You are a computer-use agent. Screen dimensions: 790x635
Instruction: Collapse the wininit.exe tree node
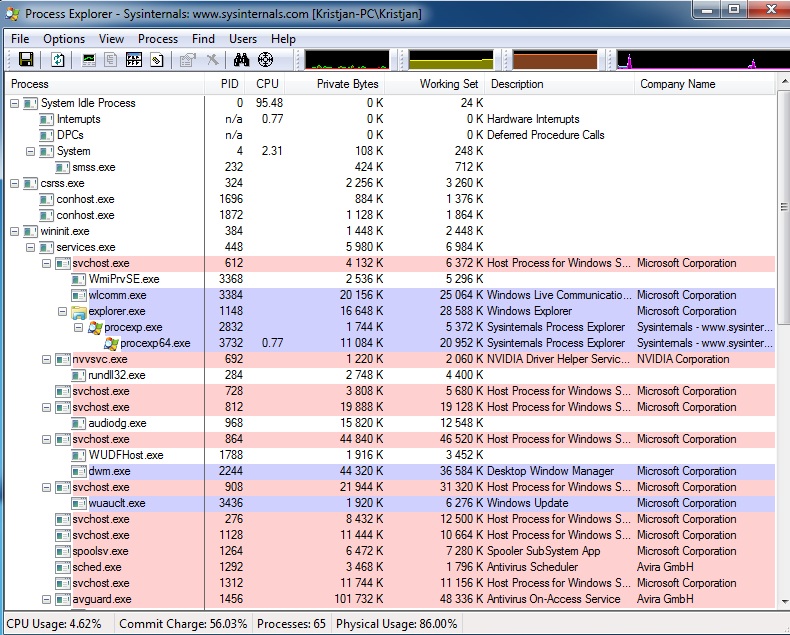pyautogui.click(x=15, y=231)
